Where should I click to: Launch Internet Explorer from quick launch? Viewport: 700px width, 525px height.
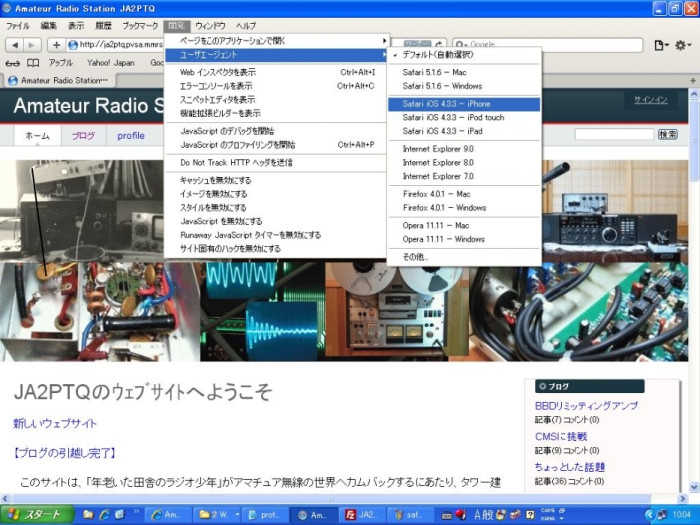point(104,515)
